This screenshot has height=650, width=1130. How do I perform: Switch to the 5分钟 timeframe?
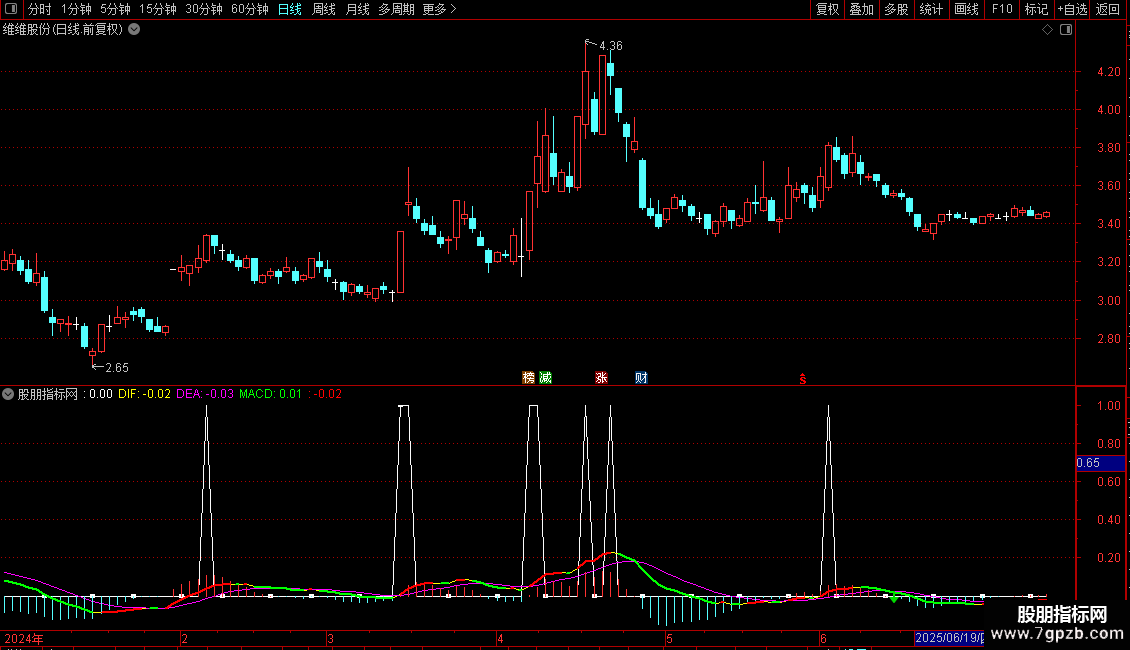(115, 9)
